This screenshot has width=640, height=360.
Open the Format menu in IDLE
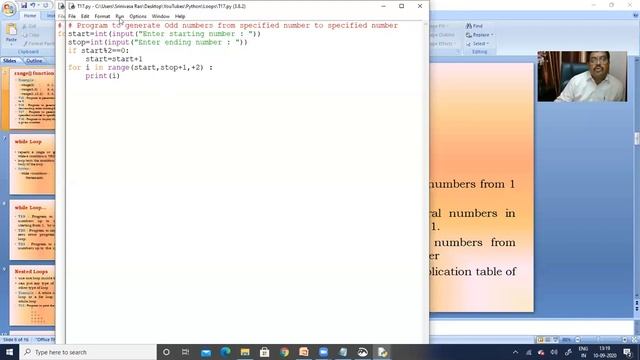pos(102,16)
